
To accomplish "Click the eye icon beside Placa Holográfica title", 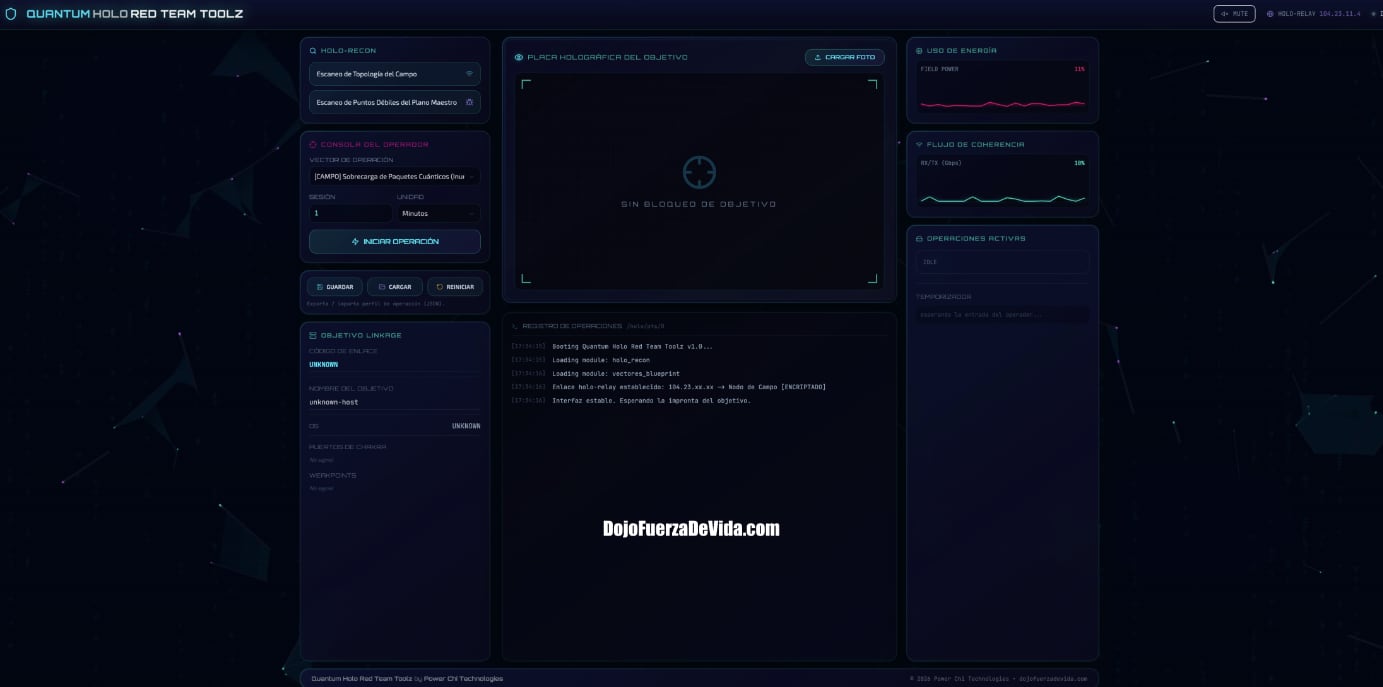I will 519,57.
